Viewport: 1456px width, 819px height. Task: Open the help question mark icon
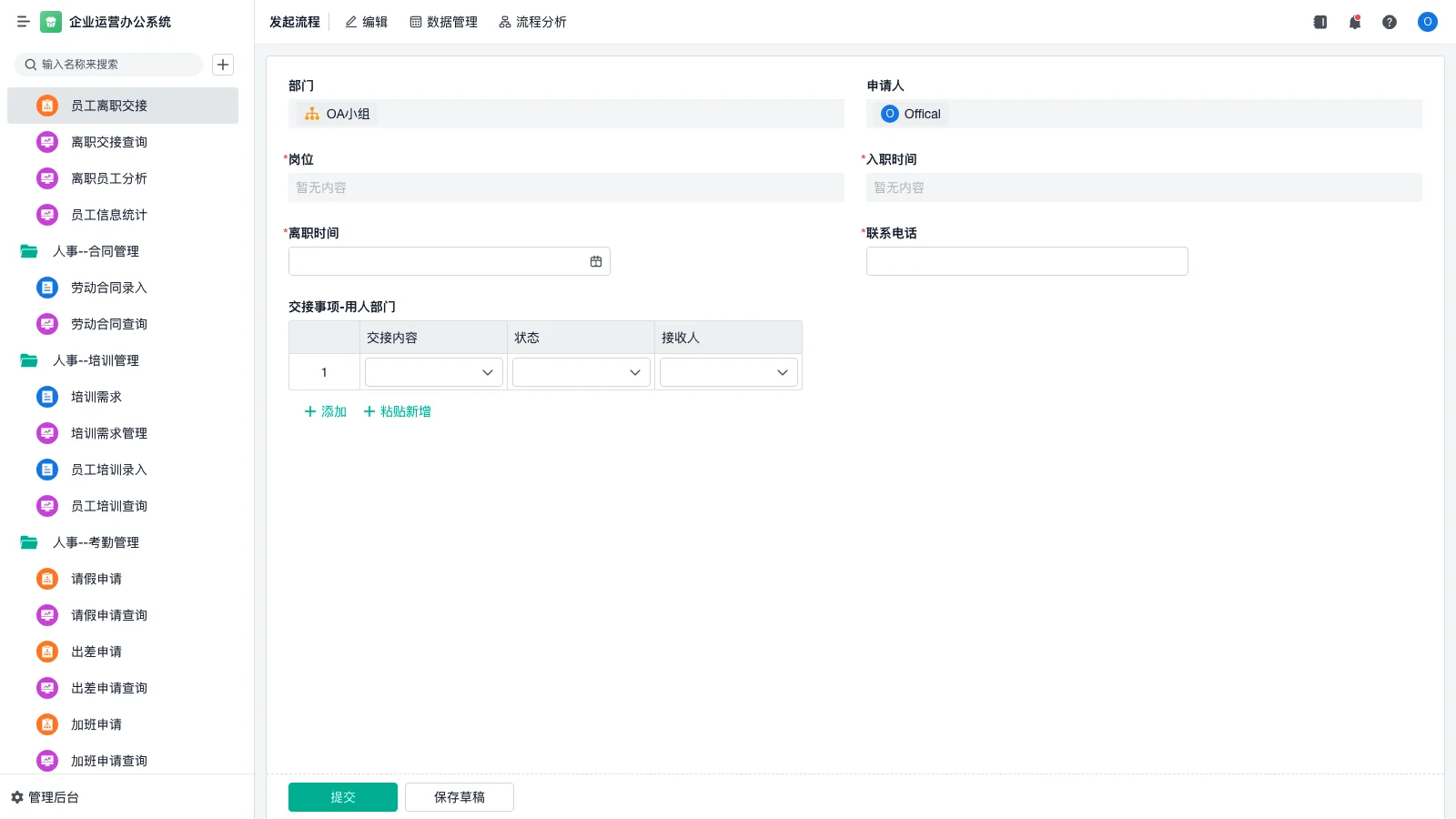pos(1390,22)
